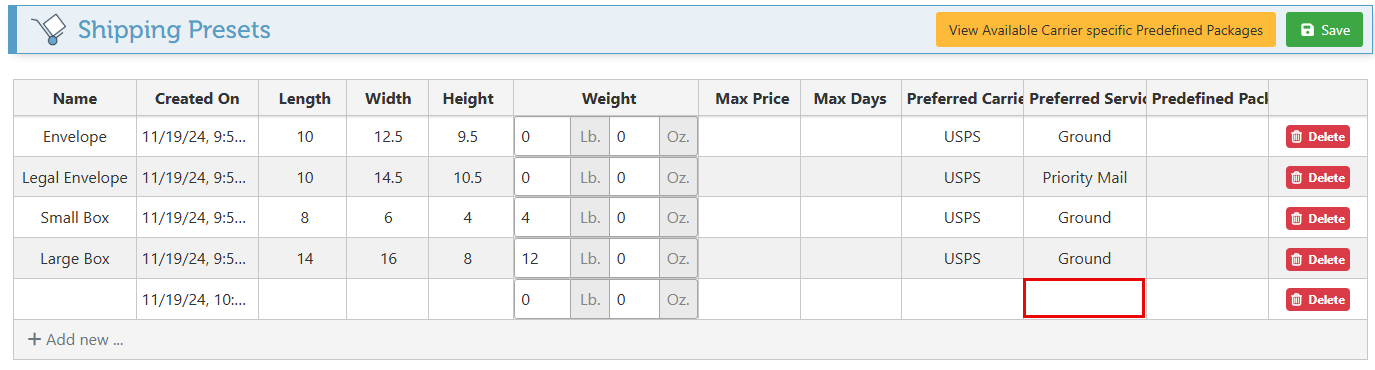Screen dimensions: 1375x370
Task: Change Legal Envelope Priority Mail service
Action: pos(1085,178)
